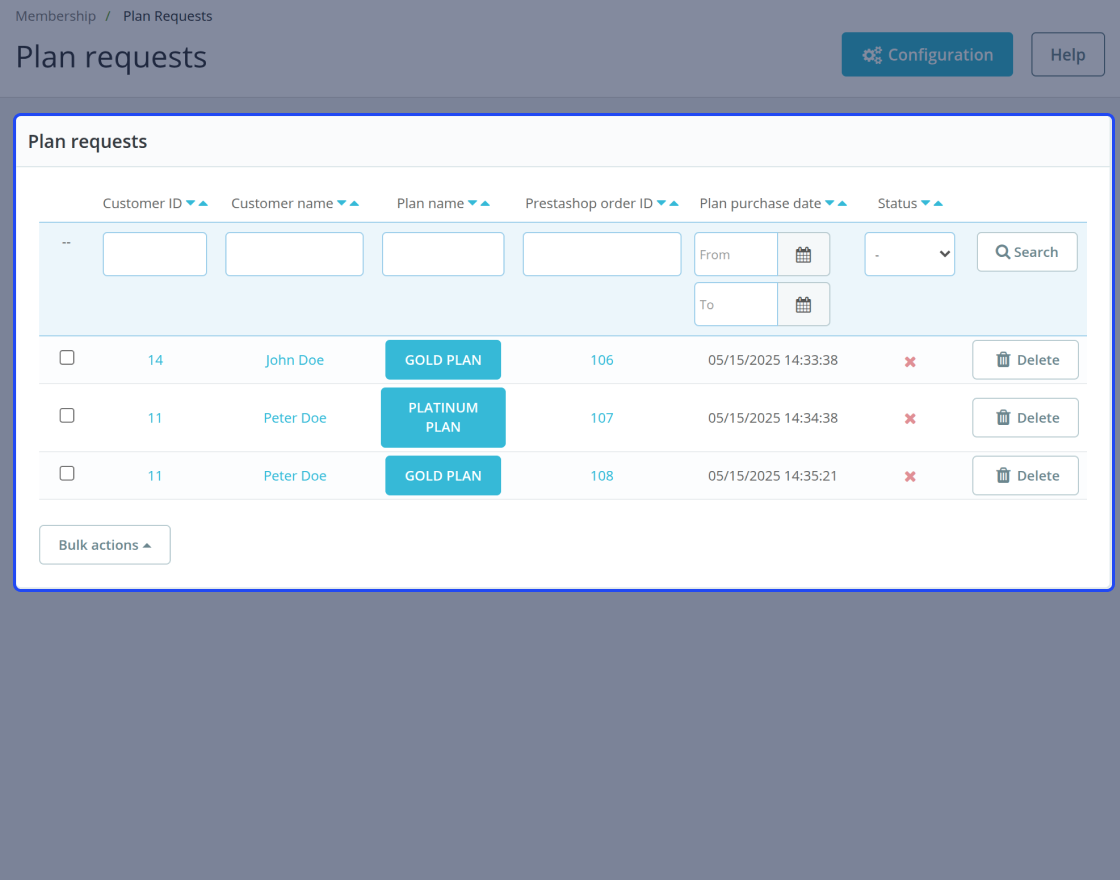
Task: Open order 106 link
Action: point(602,360)
